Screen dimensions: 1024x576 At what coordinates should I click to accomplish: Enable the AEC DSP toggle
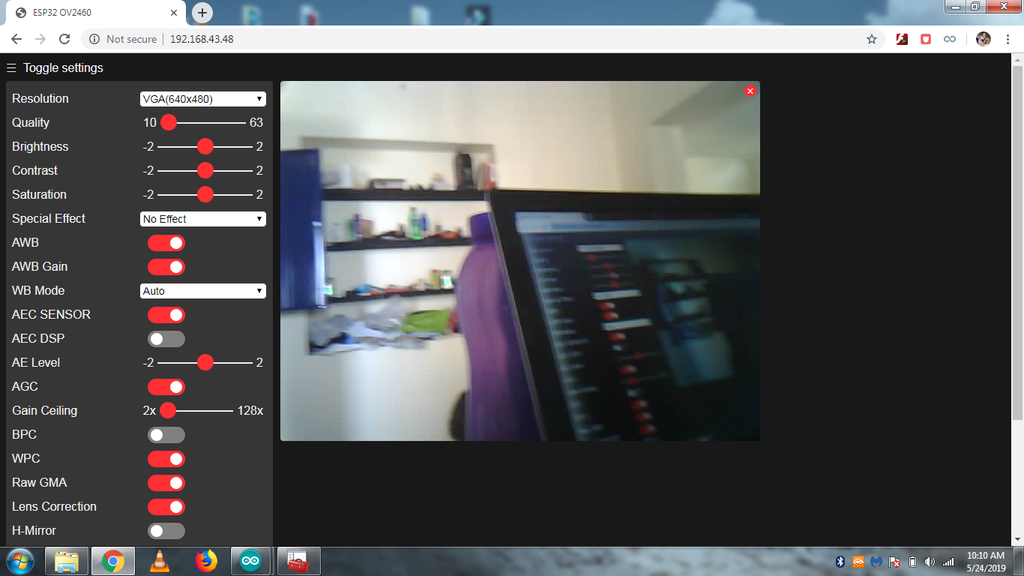click(166, 338)
